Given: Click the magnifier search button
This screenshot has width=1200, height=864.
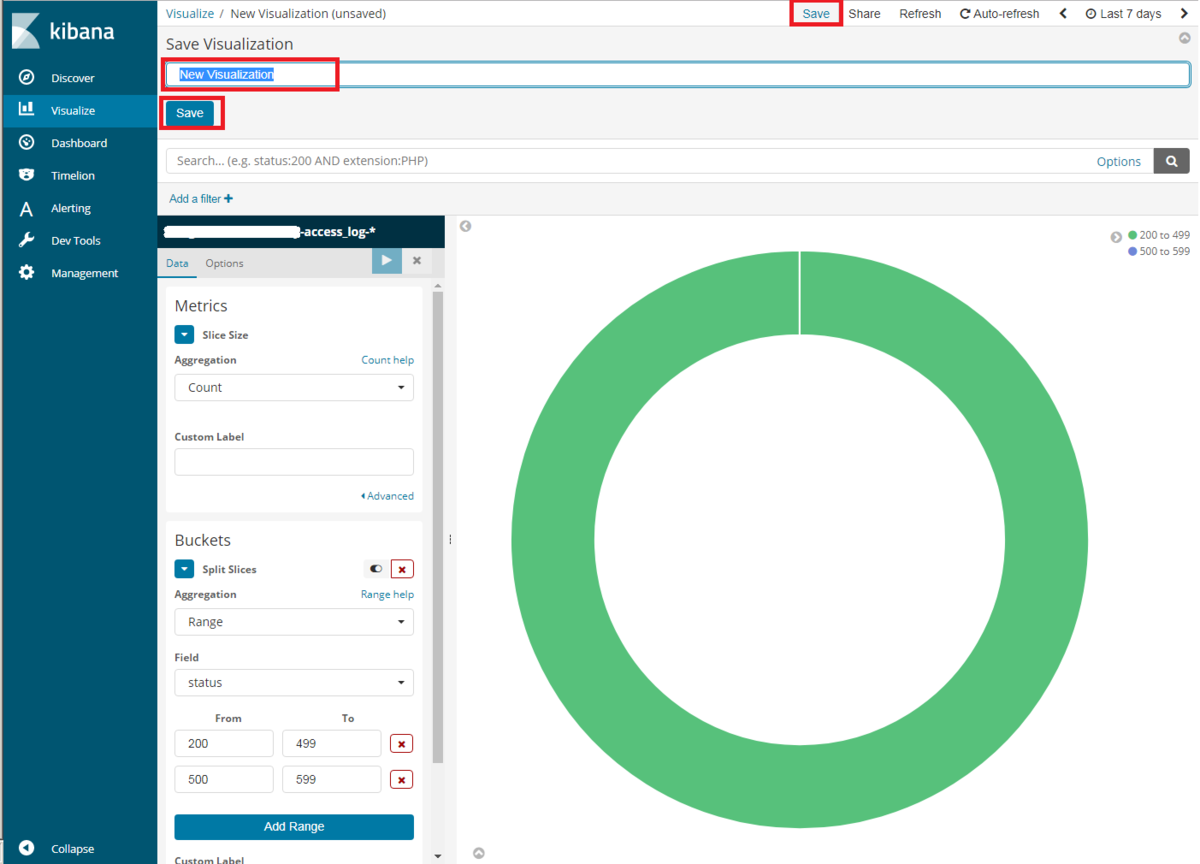Looking at the screenshot, I should pos(1171,161).
